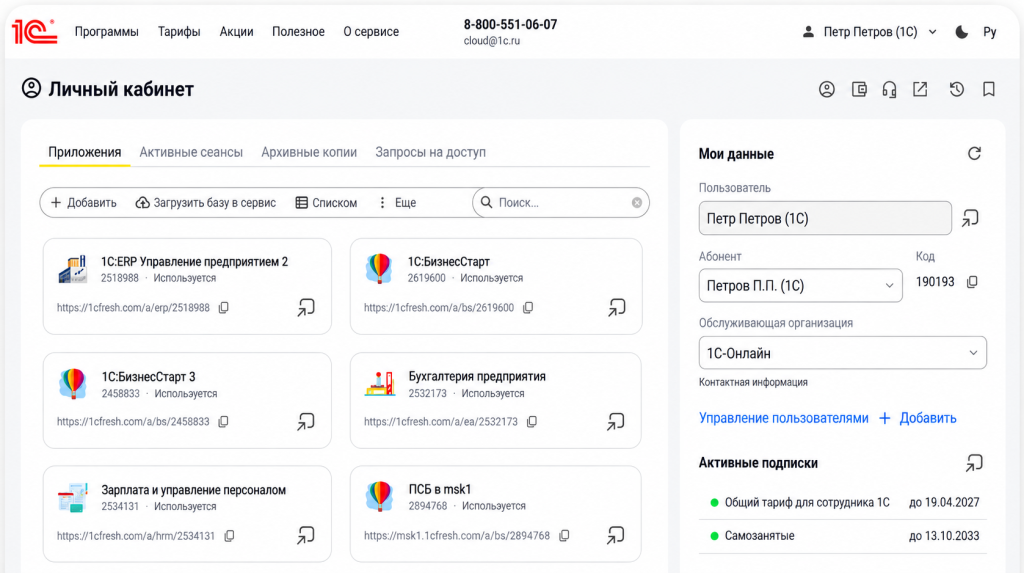Click the 1C logo in header
The image size is (1024, 573).
click(x=35, y=31)
